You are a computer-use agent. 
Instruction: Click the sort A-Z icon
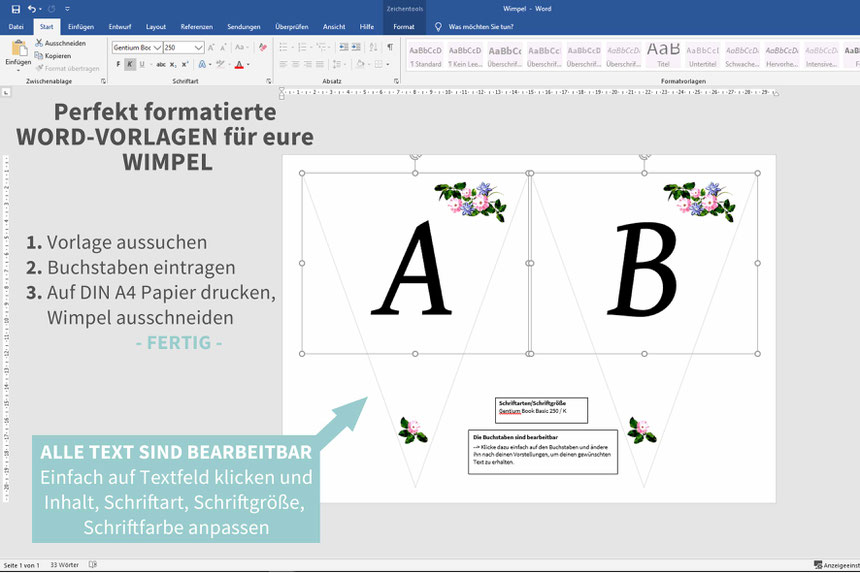[374, 47]
